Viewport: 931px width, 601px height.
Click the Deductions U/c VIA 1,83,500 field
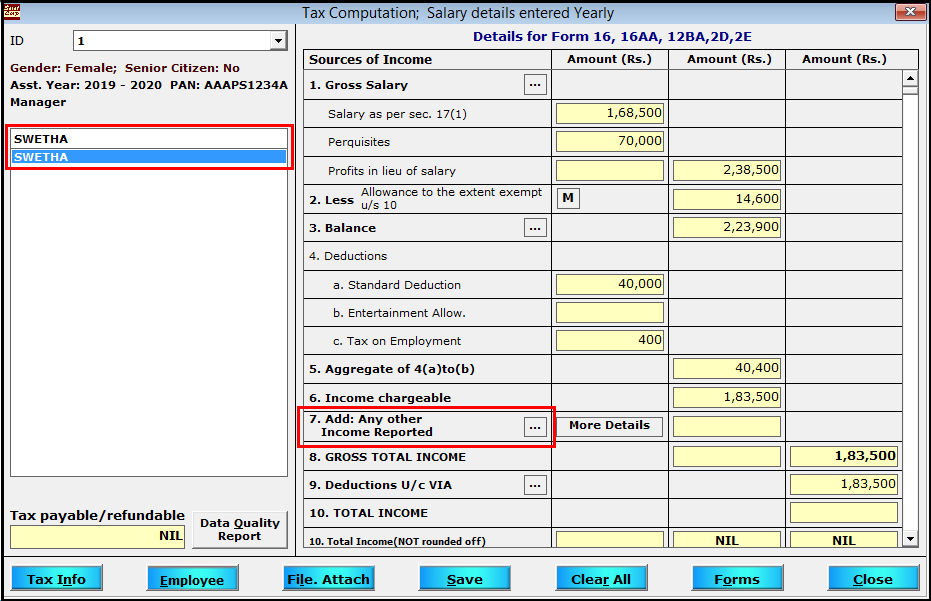tap(844, 484)
